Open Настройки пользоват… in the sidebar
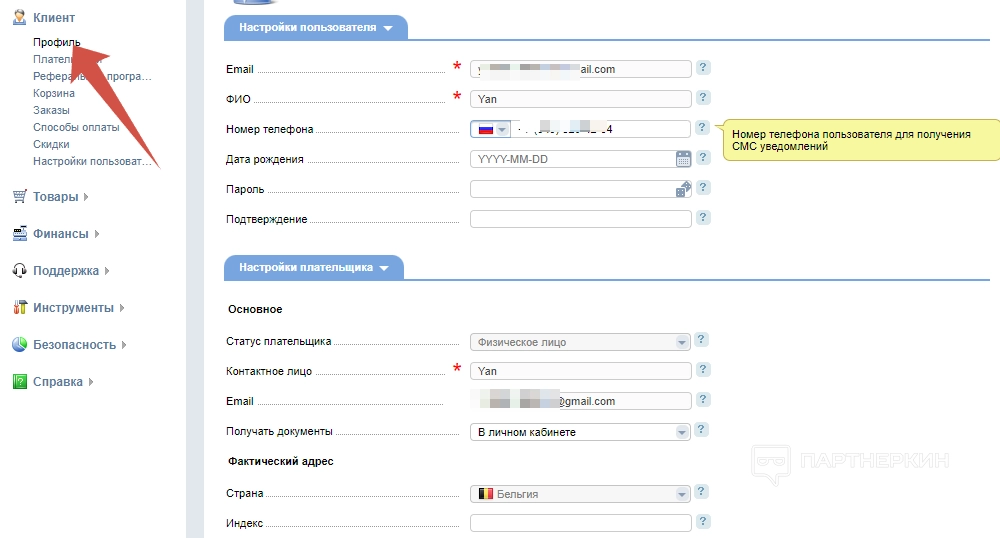Screen dimensions: 1000x538 click(92, 161)
